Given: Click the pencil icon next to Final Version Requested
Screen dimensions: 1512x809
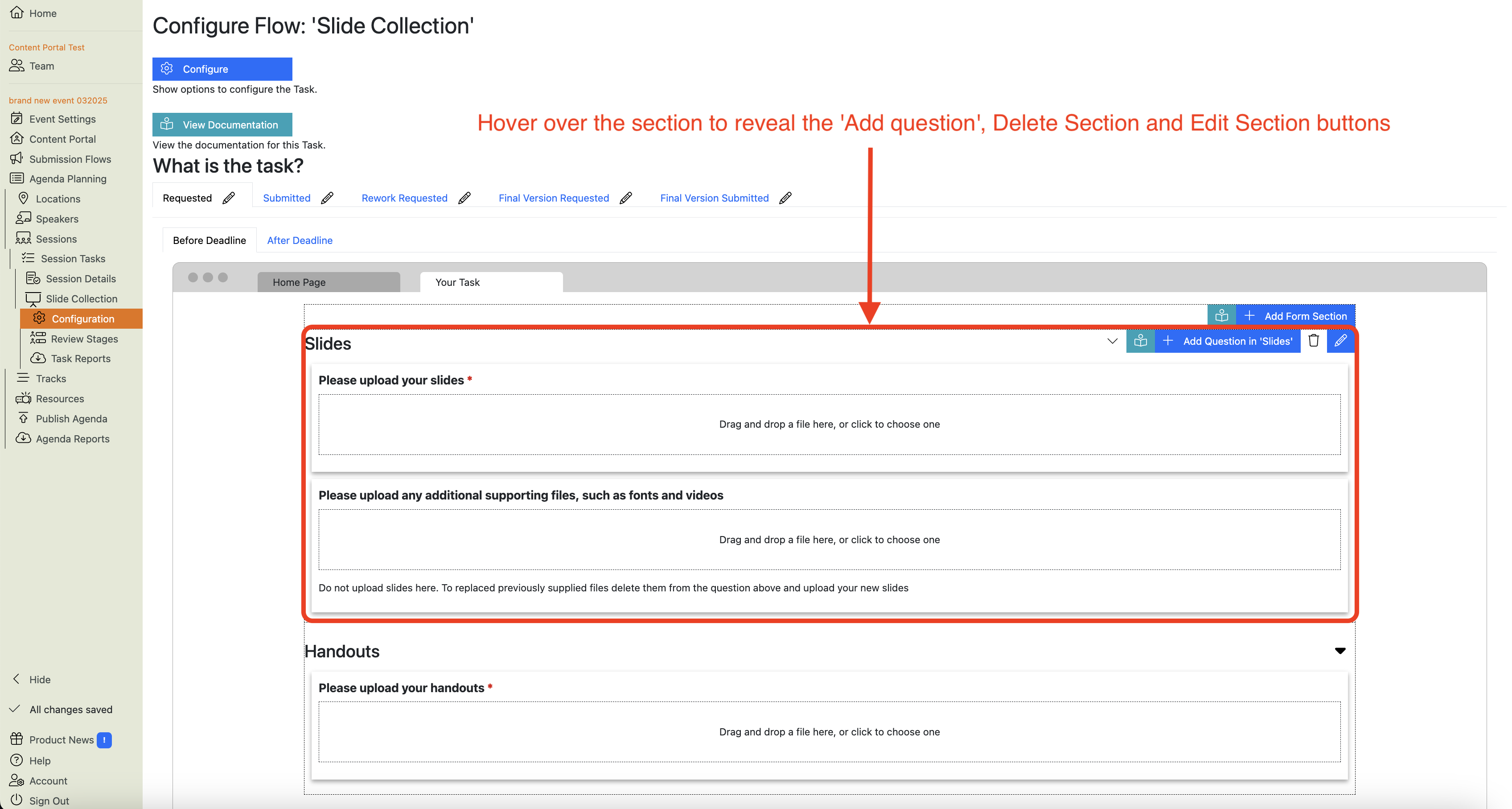Looking at the screenshot, I should 626,198.
